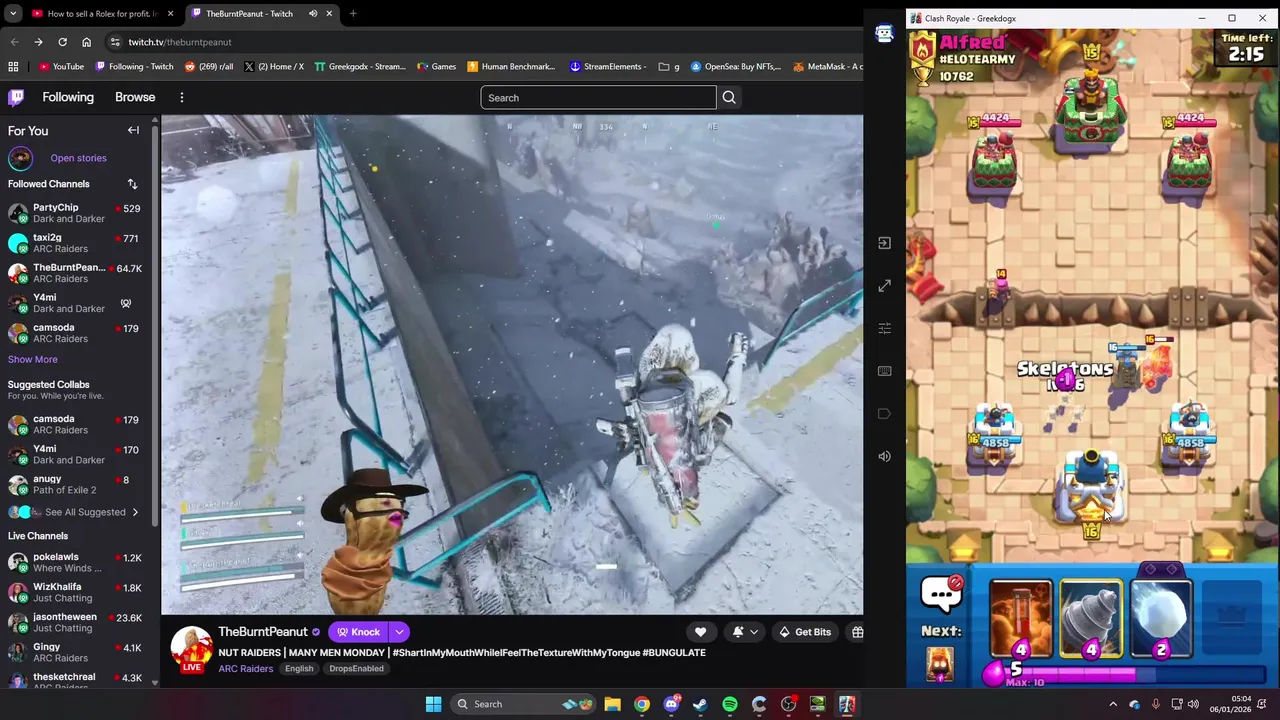The image size is (1280, 720).
Task: Open the three-dot menu beside Browse
Action: pos(181,97)
